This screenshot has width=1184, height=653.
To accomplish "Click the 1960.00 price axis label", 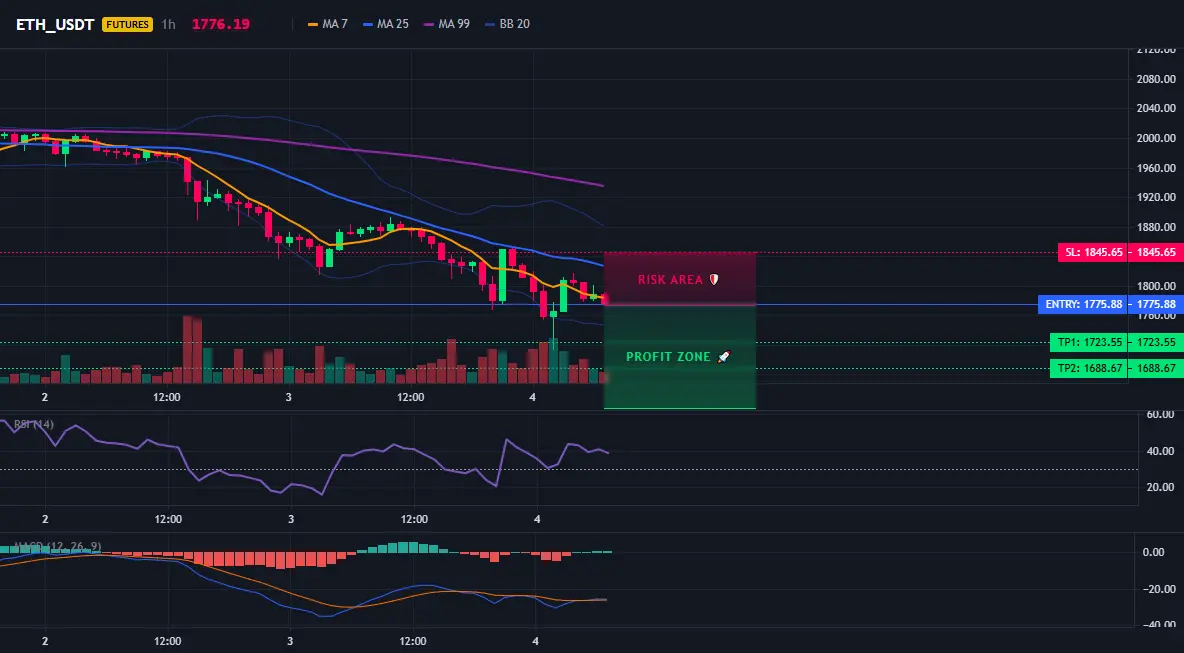I will [x=1156, y=168].
